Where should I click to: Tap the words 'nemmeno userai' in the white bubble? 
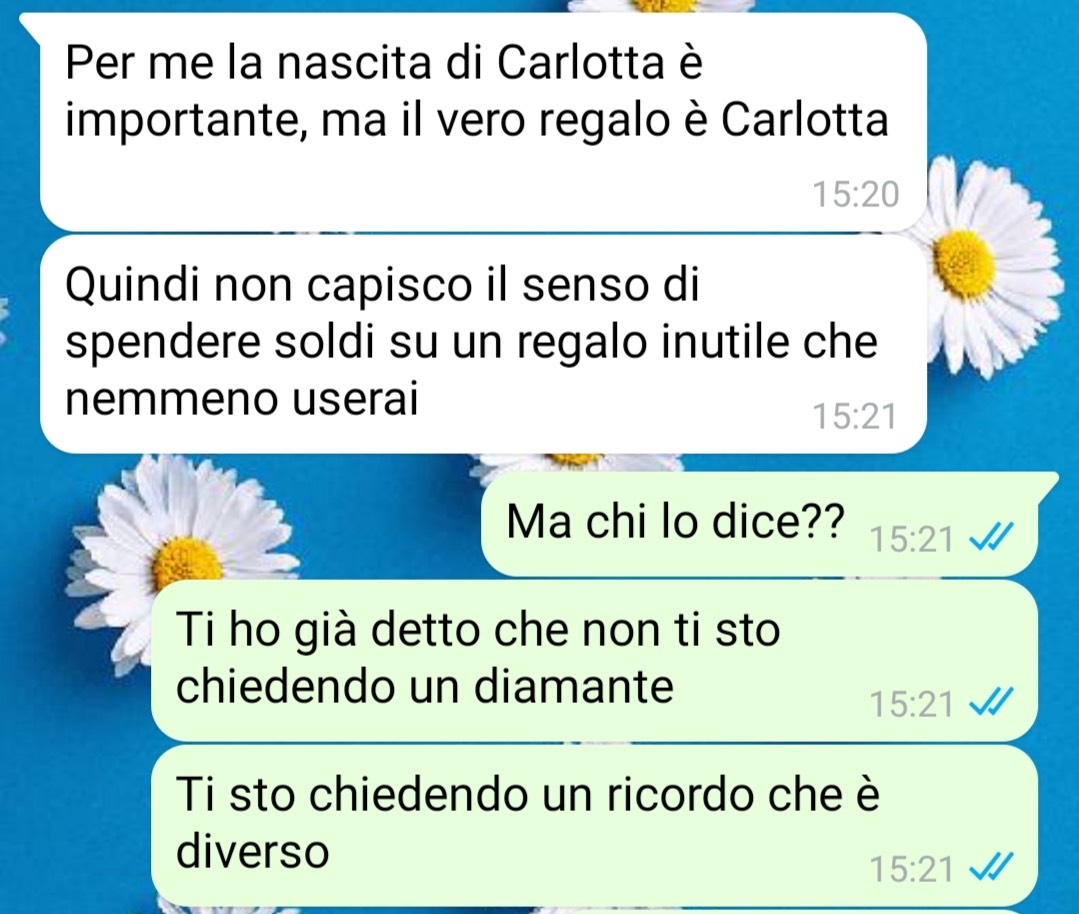(x=242, y=398)
